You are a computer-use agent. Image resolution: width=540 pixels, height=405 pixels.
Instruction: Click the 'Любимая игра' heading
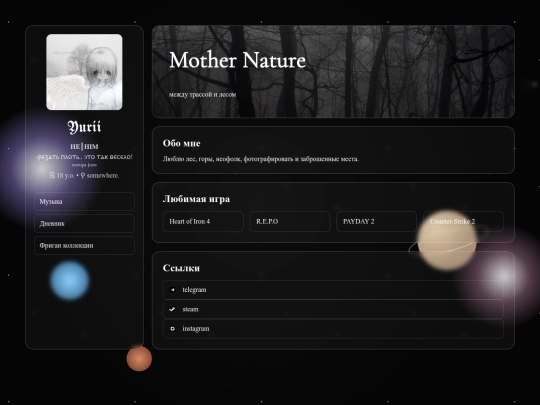coord(196,199)
